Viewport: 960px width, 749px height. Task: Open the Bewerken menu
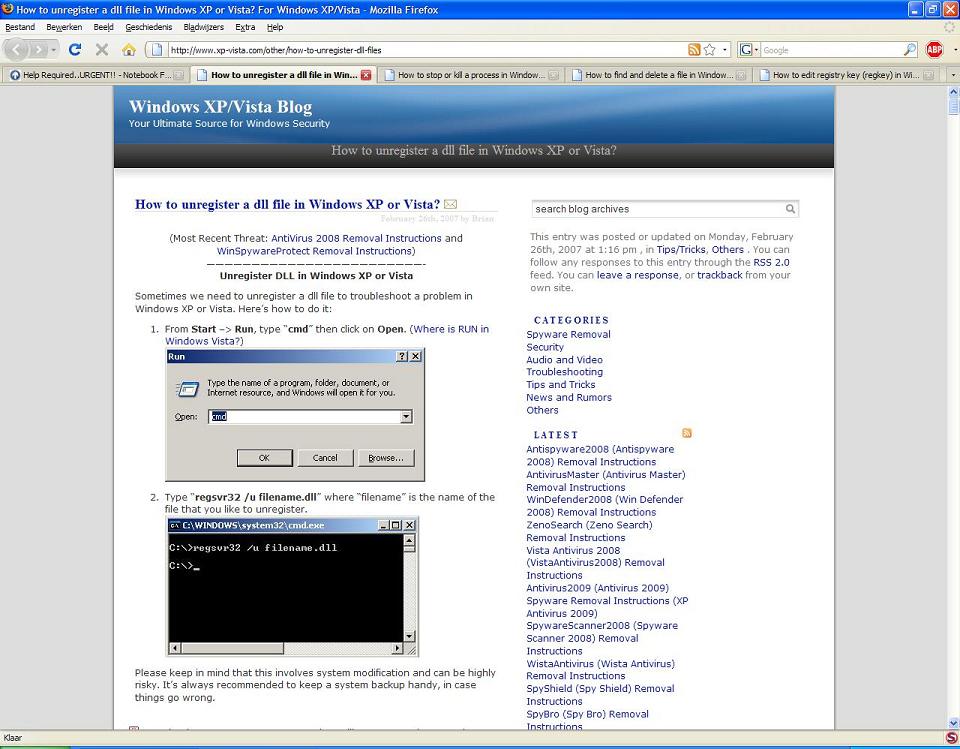pos(64,27)
